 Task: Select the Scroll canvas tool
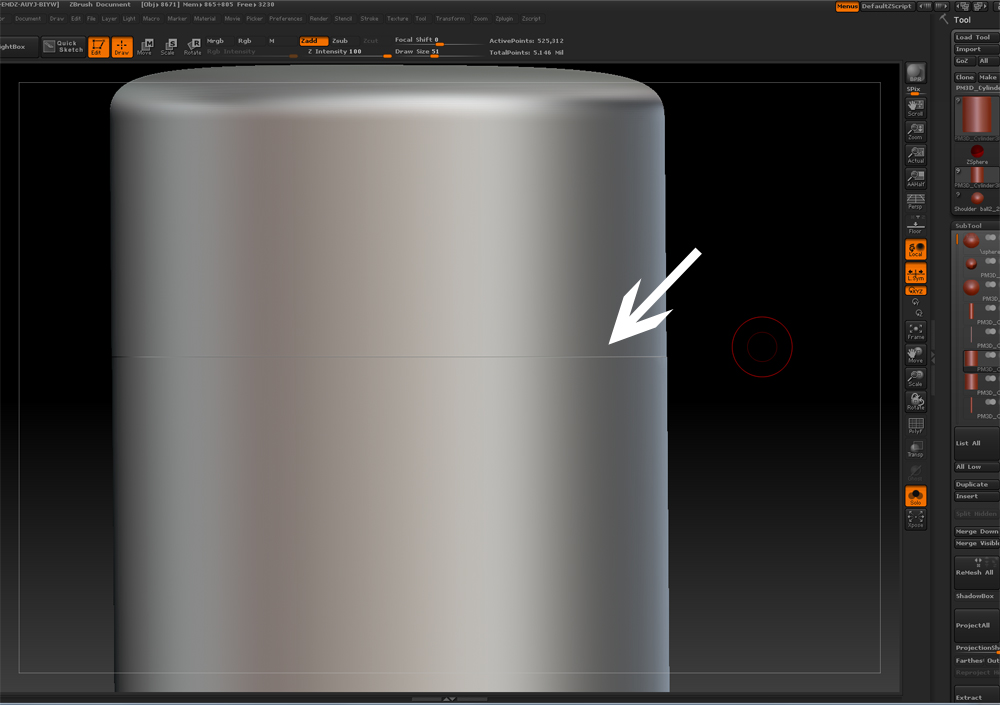pyautogui.click(x=916, y=108)
